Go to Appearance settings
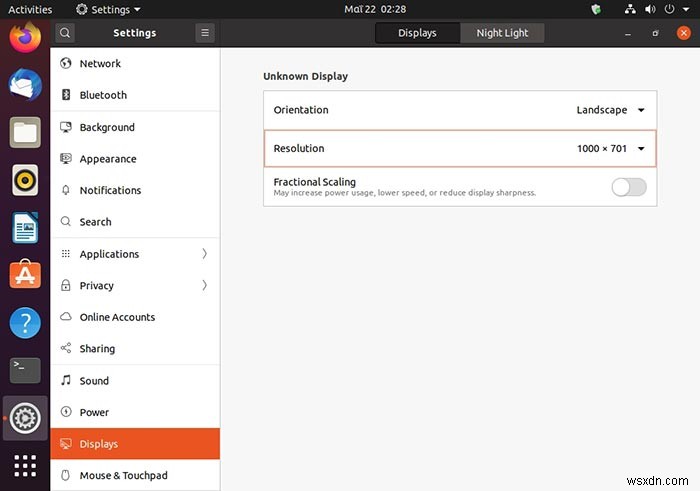This screenshot has height=491, width=700. click(x=135, y=158)
